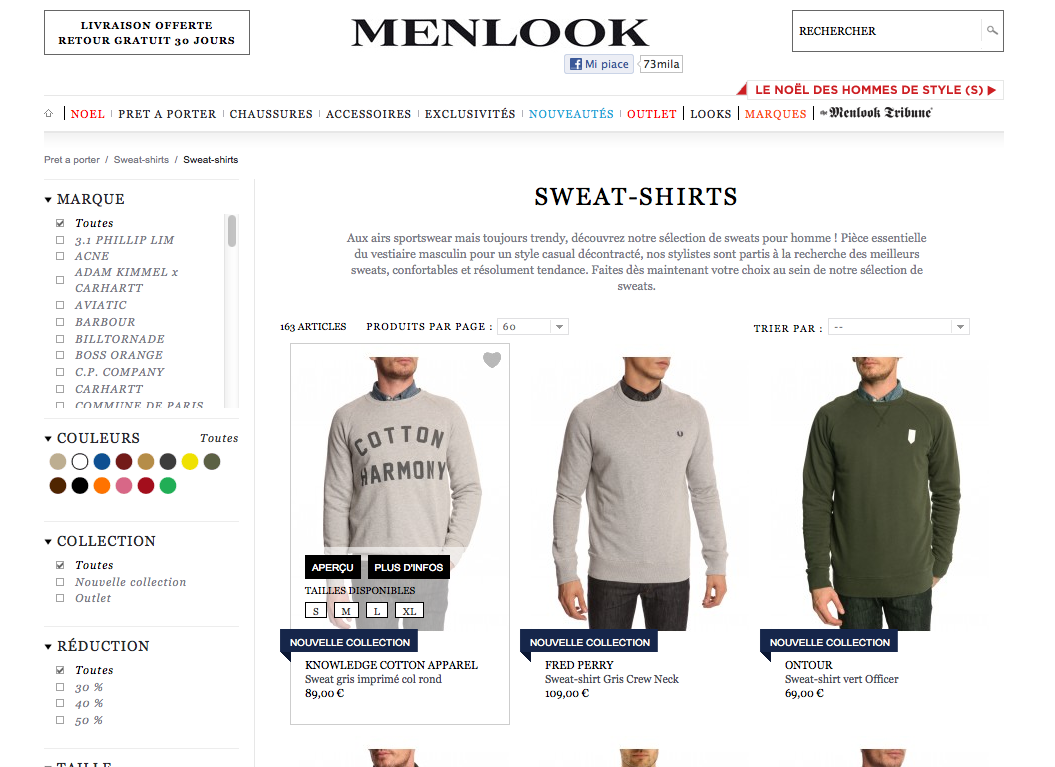Open the CHAUSSURES menu item
The height and width of the screenshot is (767, 1055).
tap(271, 114)
